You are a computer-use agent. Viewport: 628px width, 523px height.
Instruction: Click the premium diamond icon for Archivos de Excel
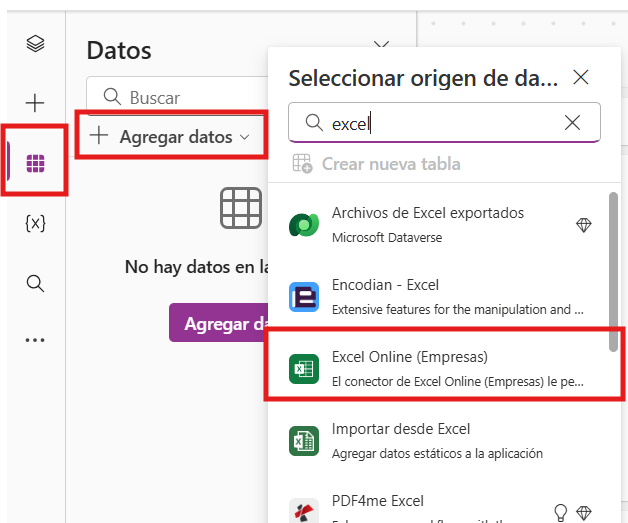tap(584, 226)
